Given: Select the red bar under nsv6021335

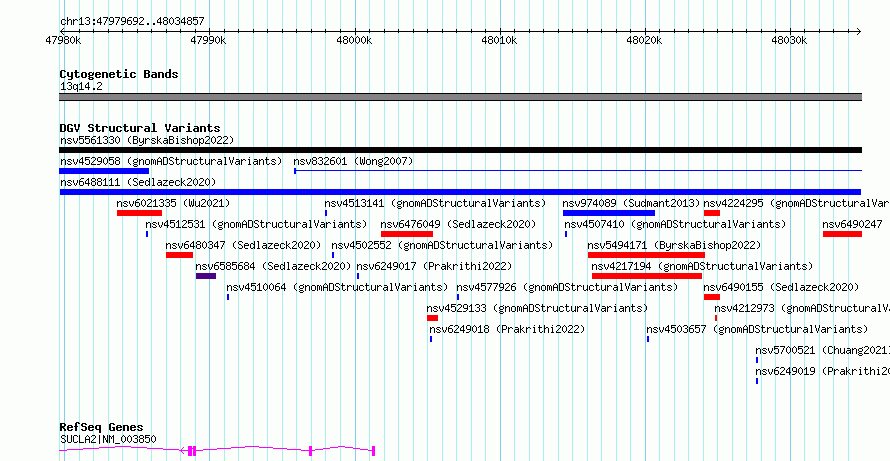Looking at the screenshot, I should (x=140, y=213).
